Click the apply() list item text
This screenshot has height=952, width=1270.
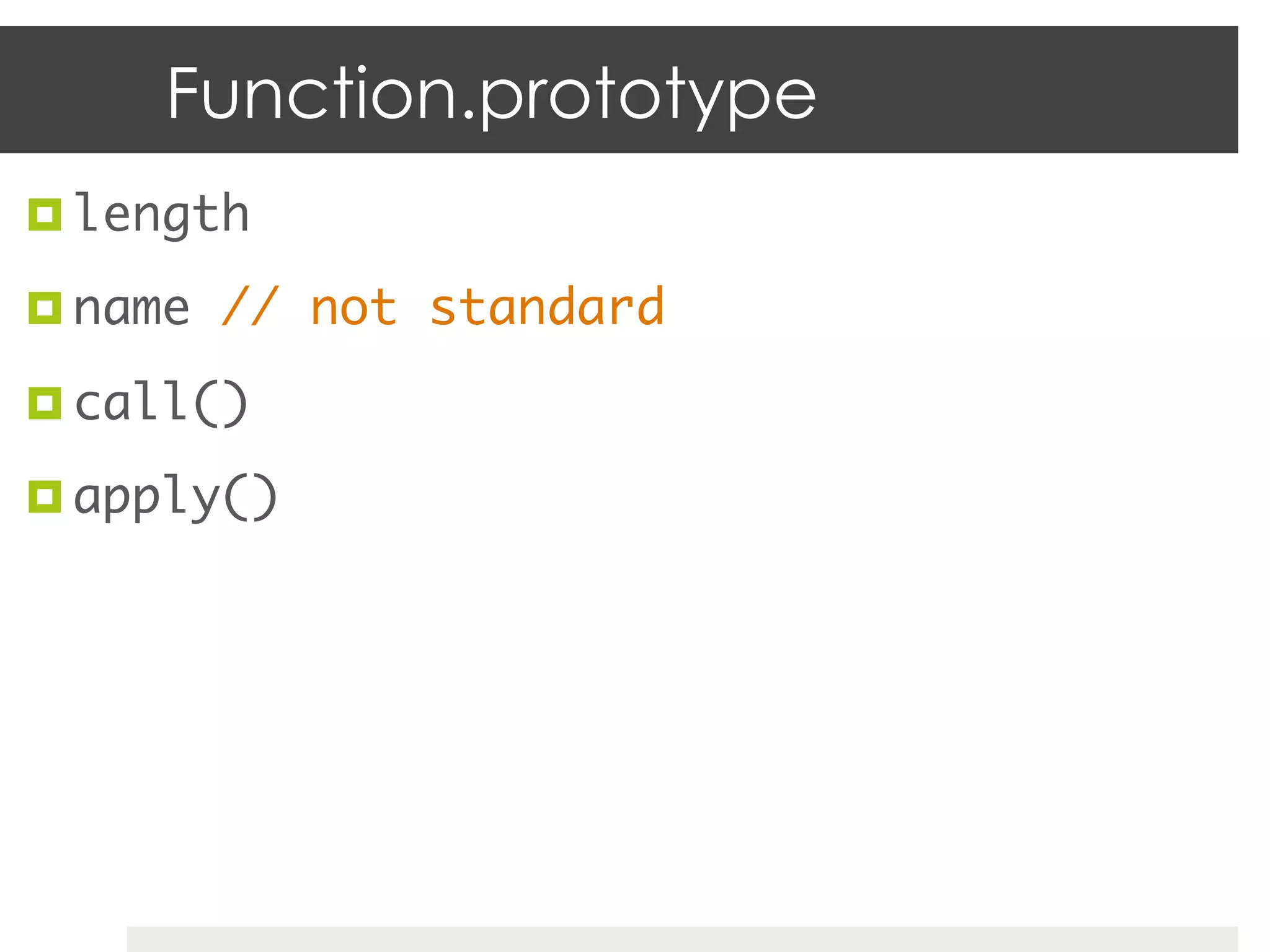[175, 496]
